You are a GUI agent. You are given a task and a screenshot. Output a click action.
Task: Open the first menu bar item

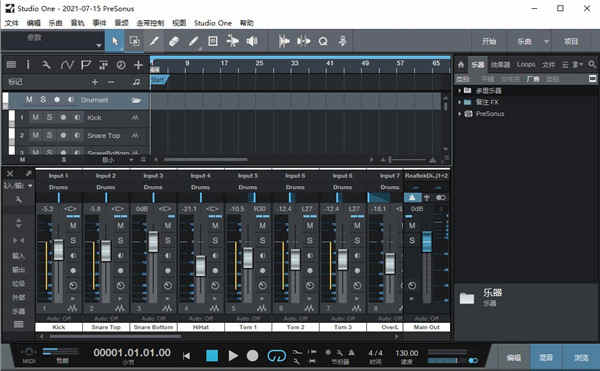[x=11, y=23]
